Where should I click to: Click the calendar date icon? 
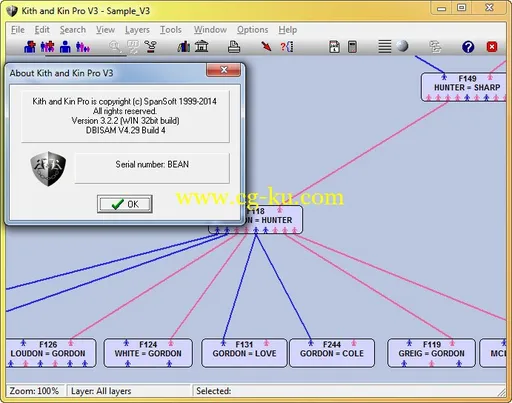click(334, 47)
